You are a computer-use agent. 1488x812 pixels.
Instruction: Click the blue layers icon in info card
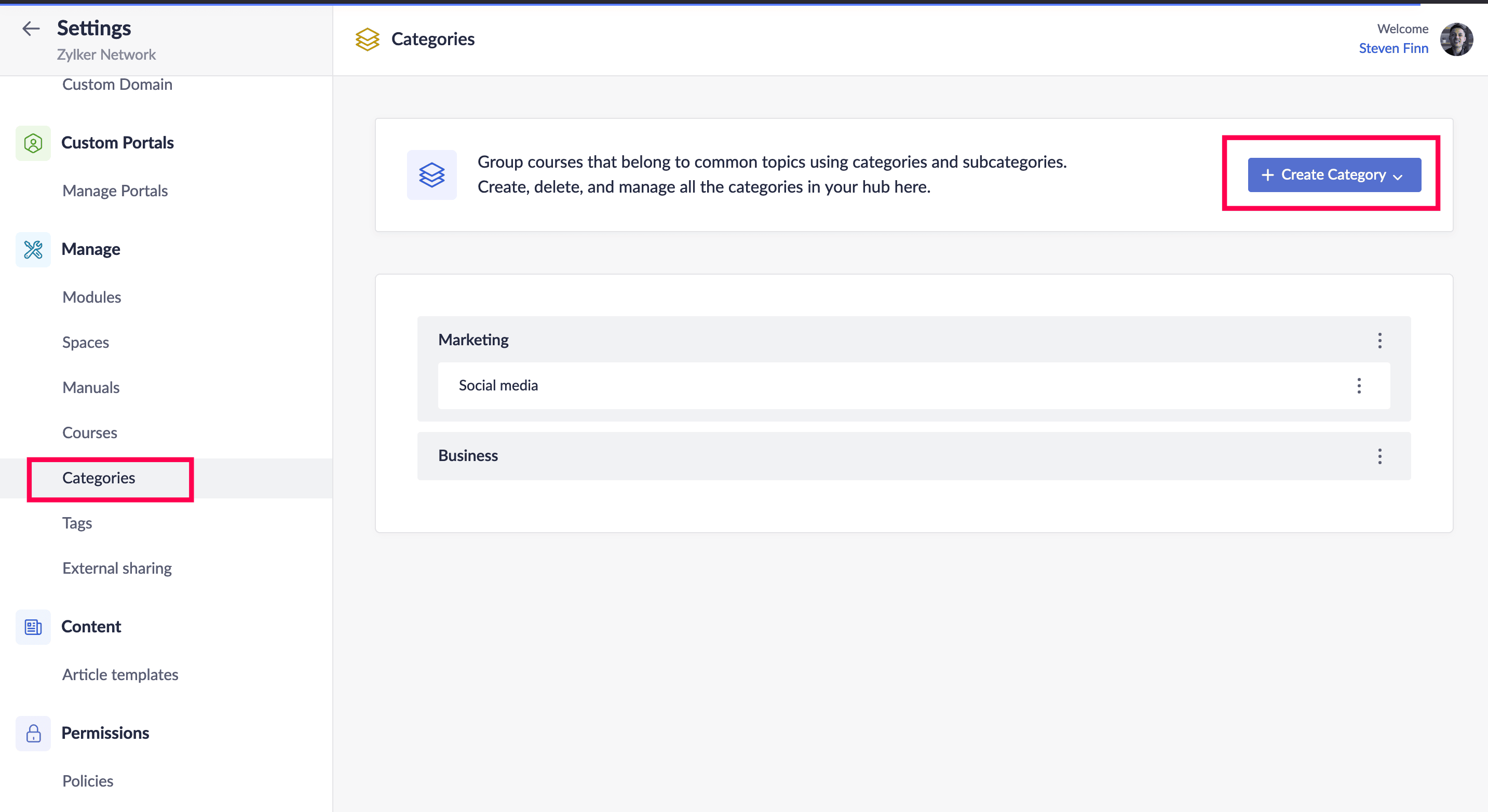pyautogui.click(x=431, y=175)
